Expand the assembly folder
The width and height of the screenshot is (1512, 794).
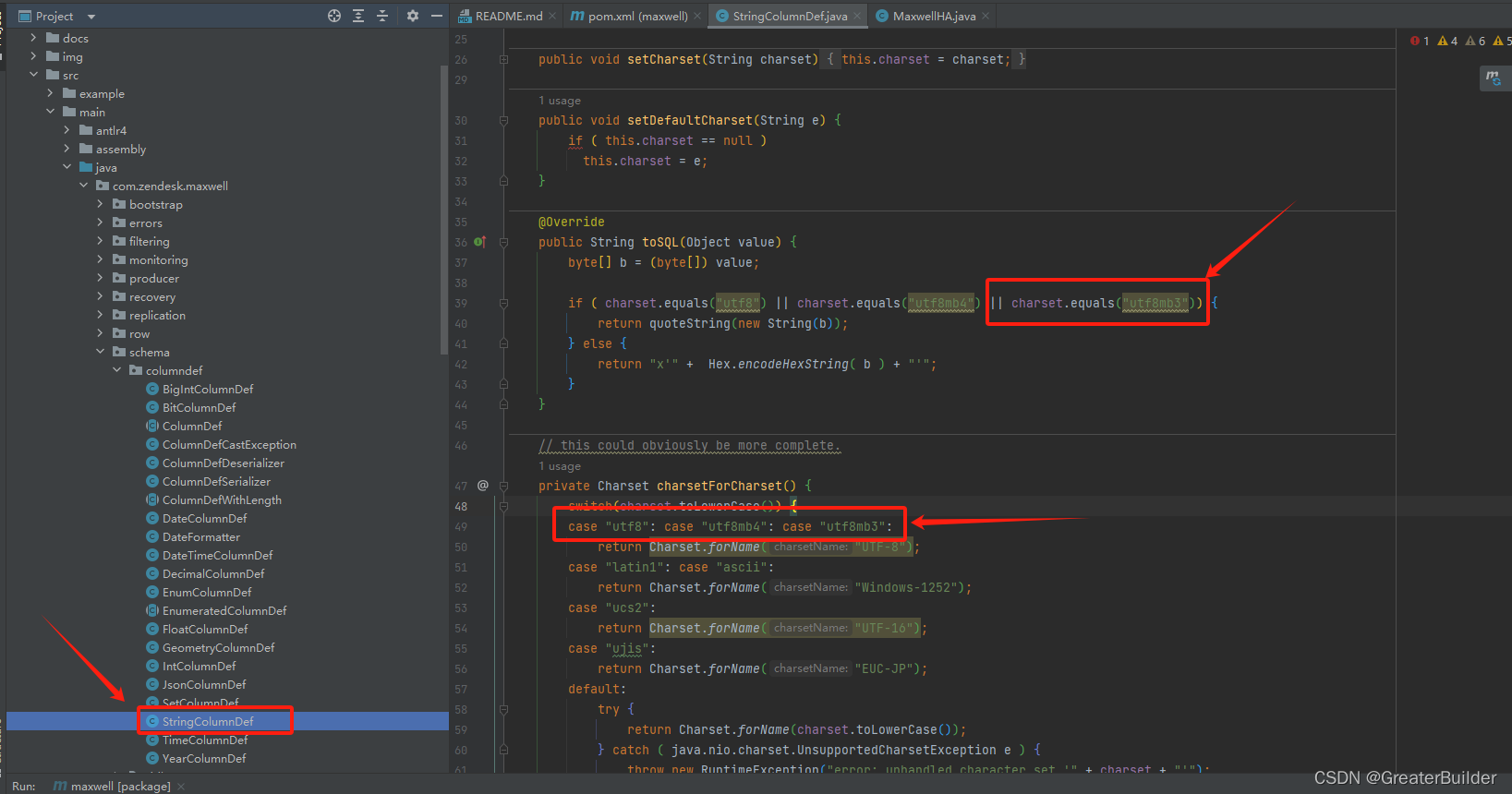[67, 149]
